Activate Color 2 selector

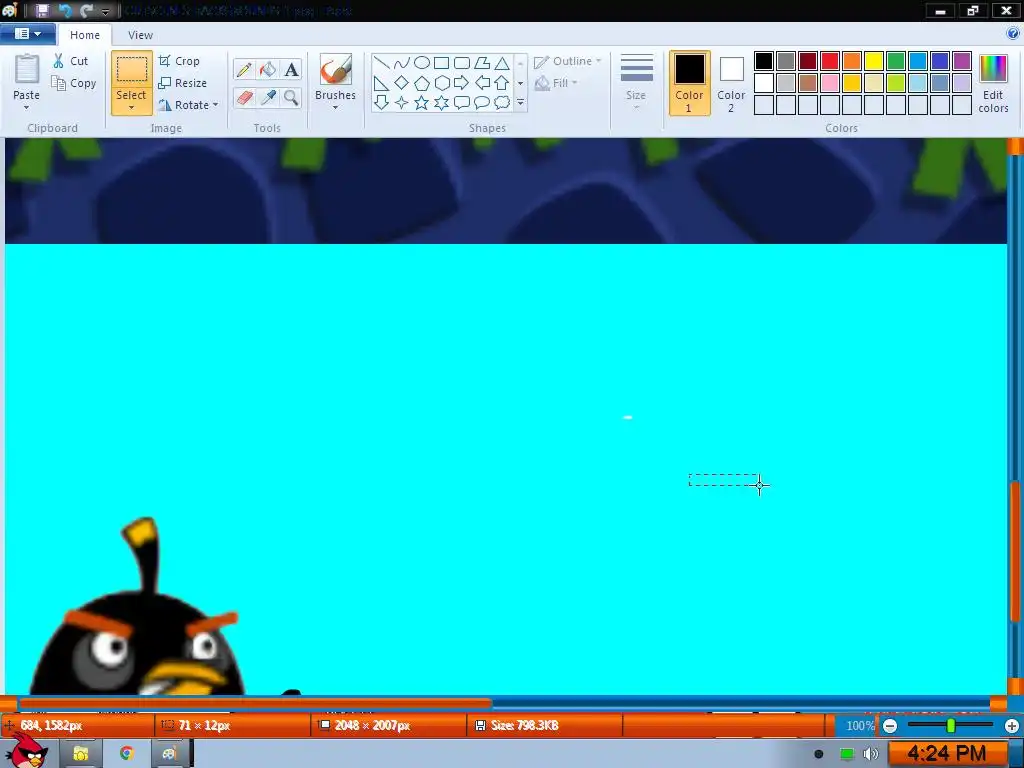pos(731,84)
